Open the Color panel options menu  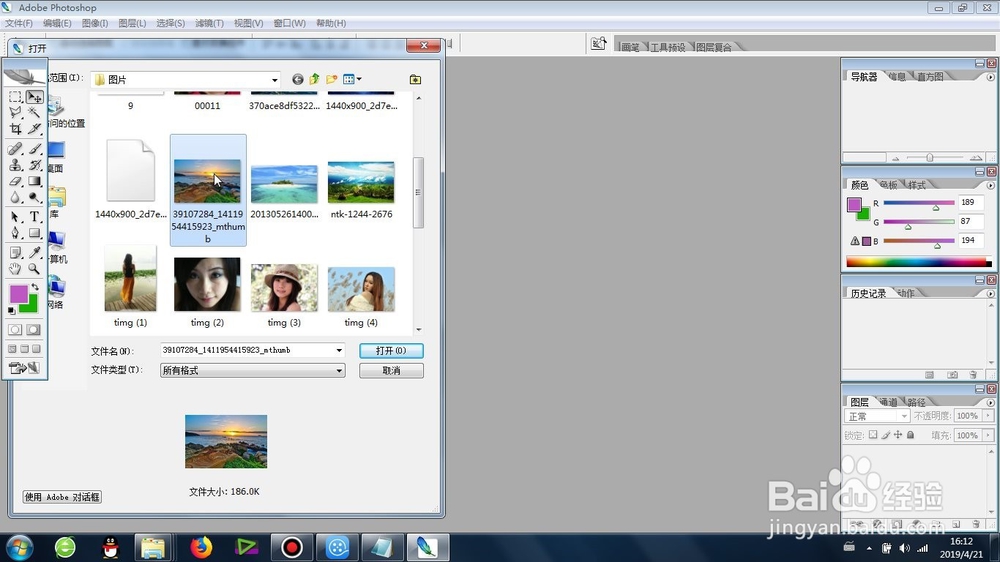[990, 186]
